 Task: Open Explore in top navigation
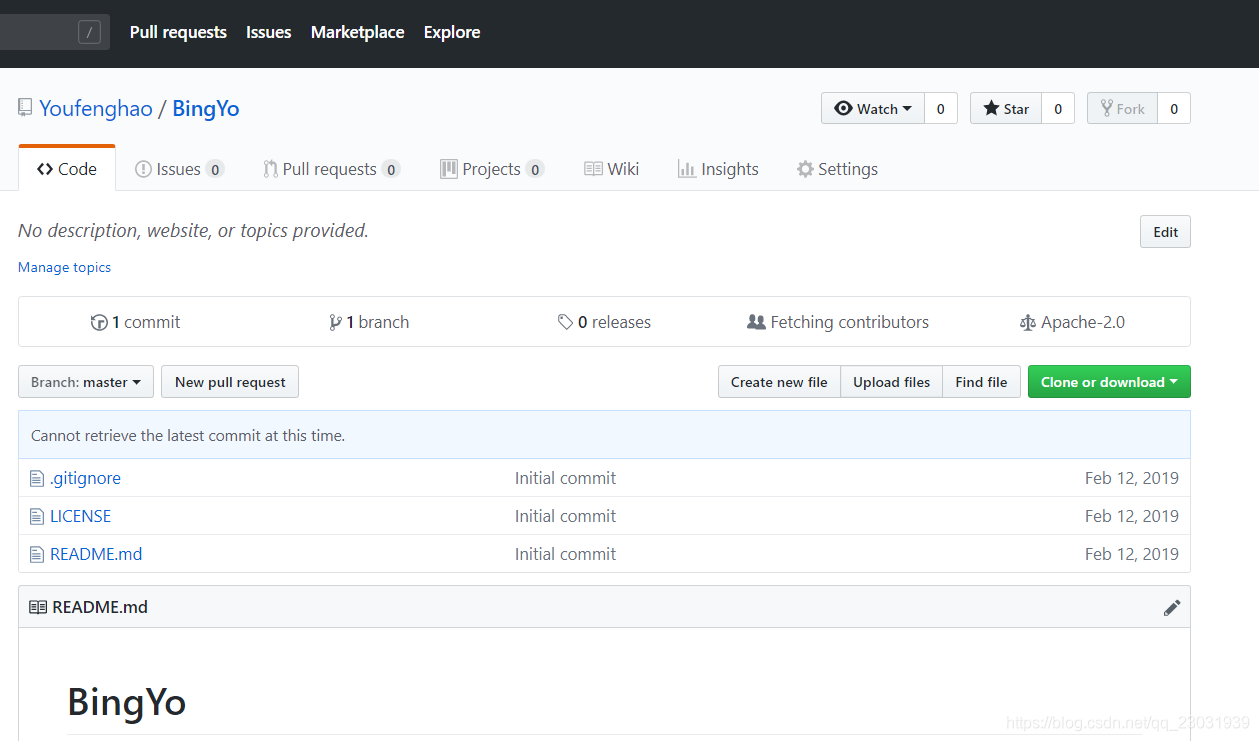pyautogui.click(x=452, y=32)
